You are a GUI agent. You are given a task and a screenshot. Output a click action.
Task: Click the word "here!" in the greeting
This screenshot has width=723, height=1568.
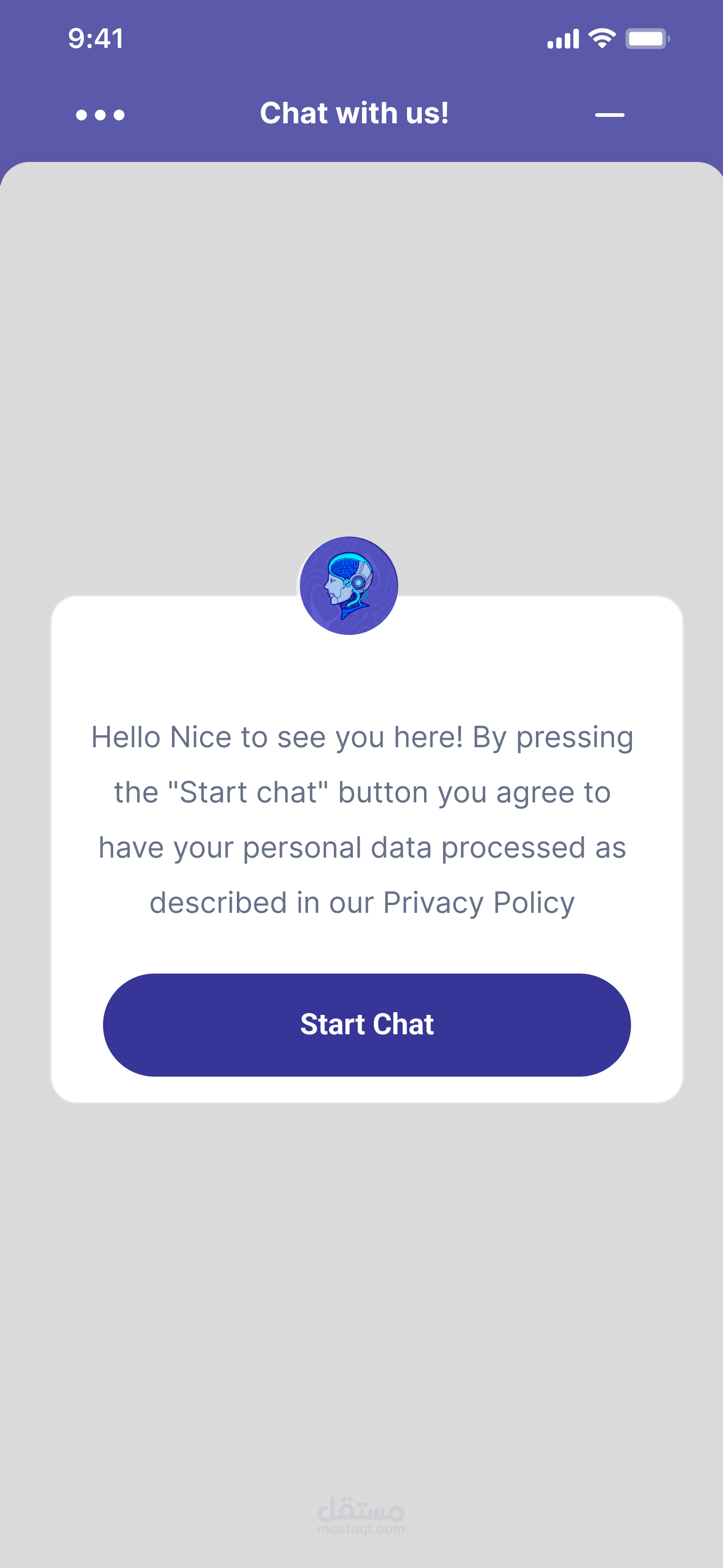(x=428, y=737)
